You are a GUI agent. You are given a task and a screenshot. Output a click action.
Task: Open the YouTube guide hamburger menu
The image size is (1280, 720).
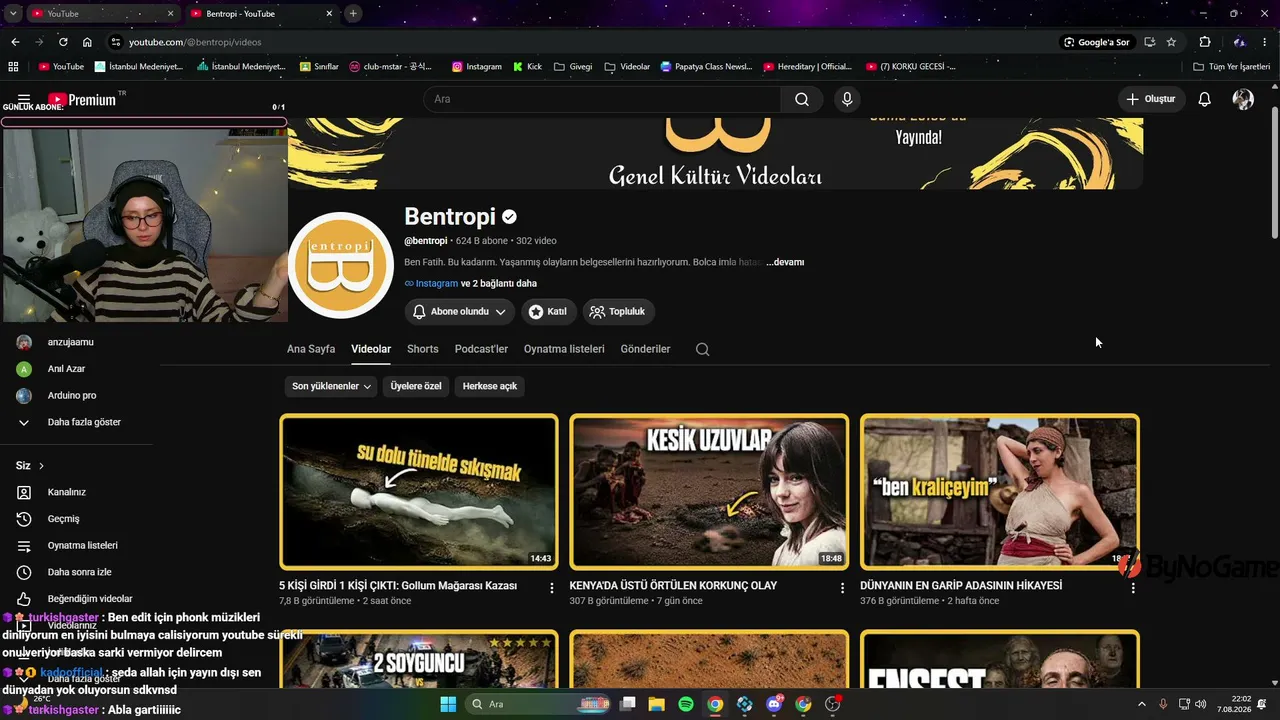(x=24, y=99)
